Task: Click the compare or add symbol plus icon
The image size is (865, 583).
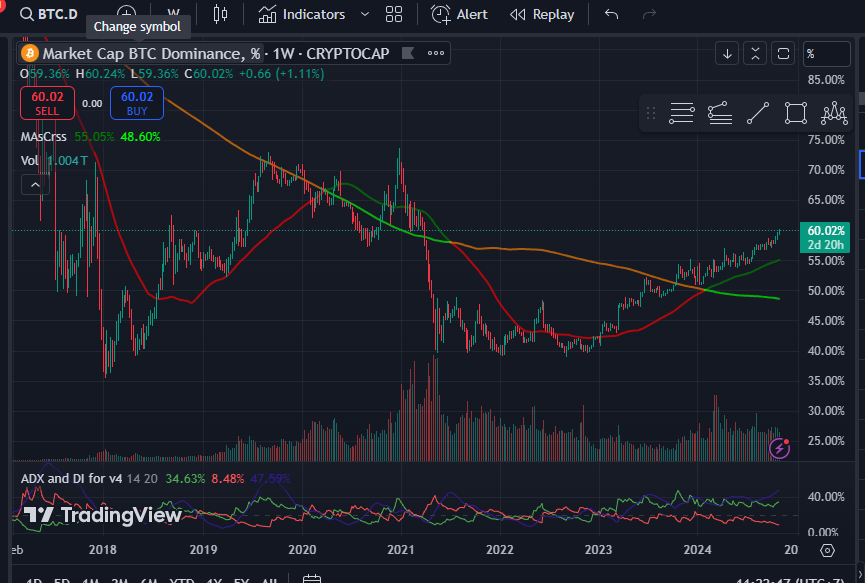Action: pyautogui.click(x=126, y=14)
